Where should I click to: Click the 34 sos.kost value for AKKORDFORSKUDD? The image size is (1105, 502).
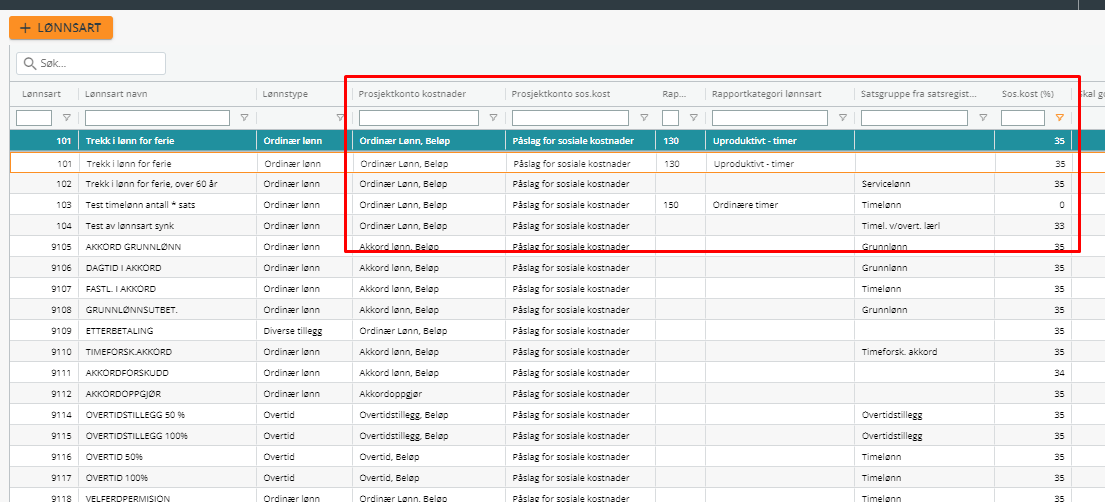pos(1059,372)
